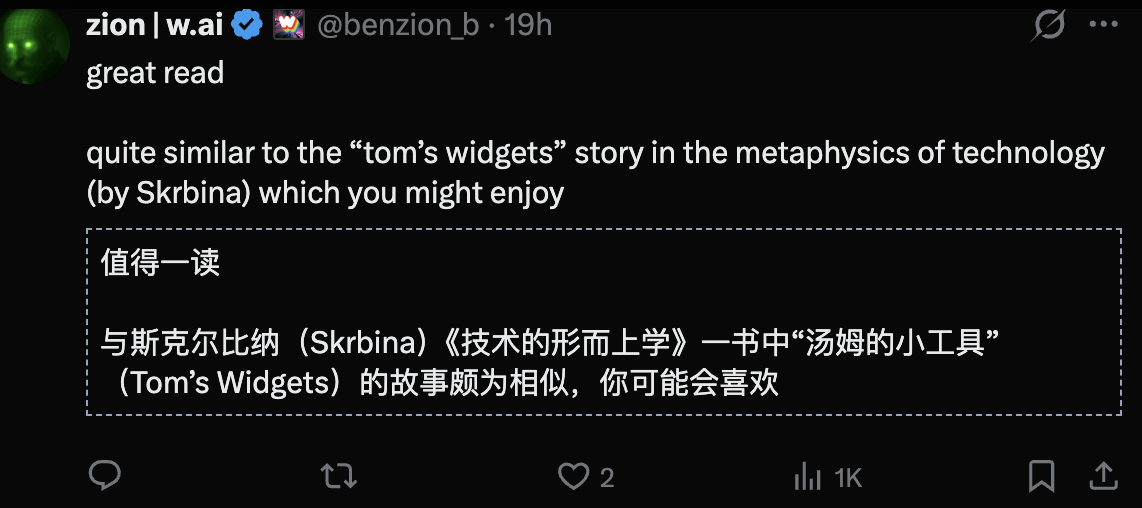1142x508 pixels.
Task: Bookmark this tweet
Action: pos(1041,476)
